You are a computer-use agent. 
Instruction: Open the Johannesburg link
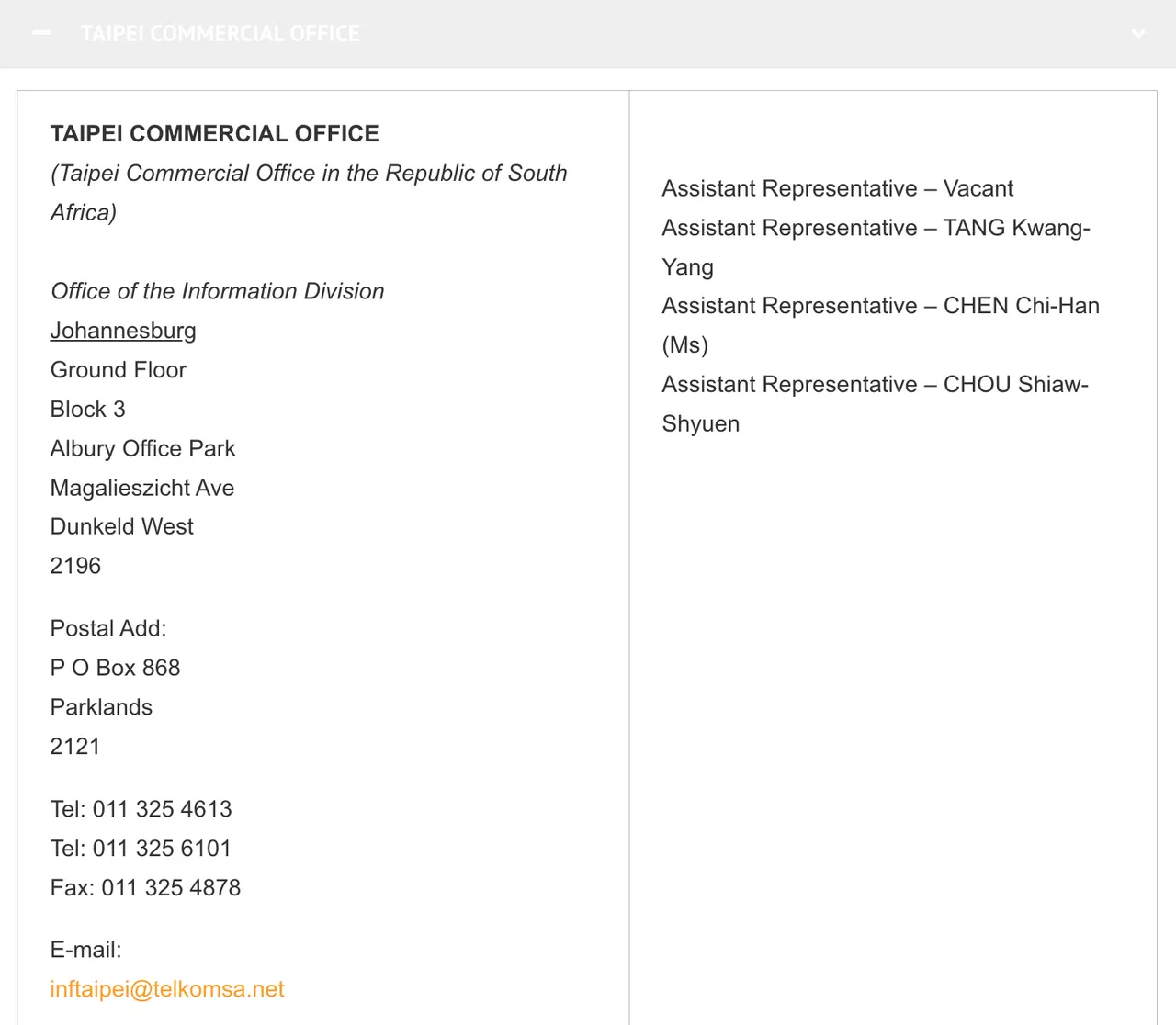[123, 331]
